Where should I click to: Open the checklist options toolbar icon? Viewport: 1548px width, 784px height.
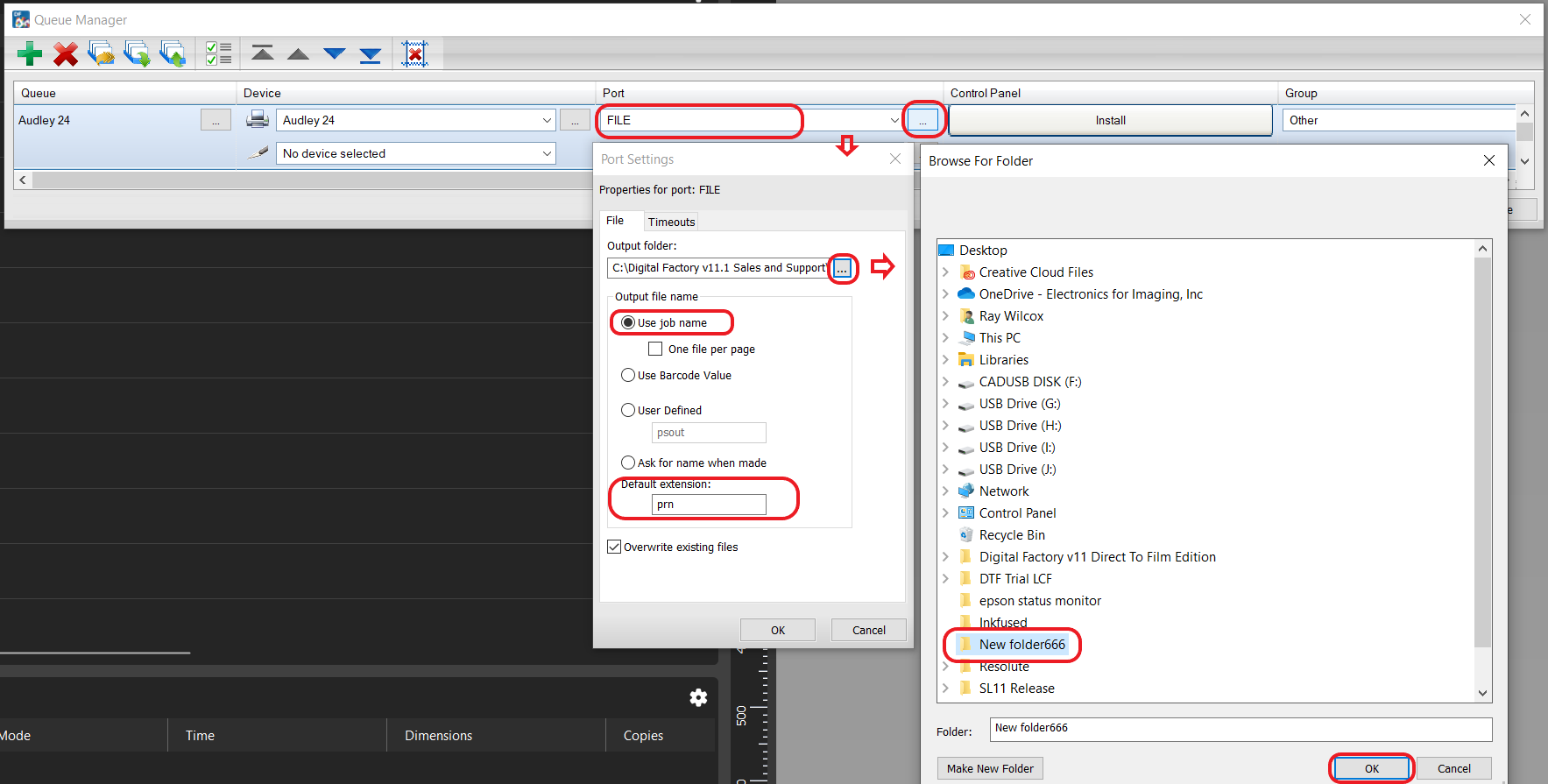pos(218,54)
